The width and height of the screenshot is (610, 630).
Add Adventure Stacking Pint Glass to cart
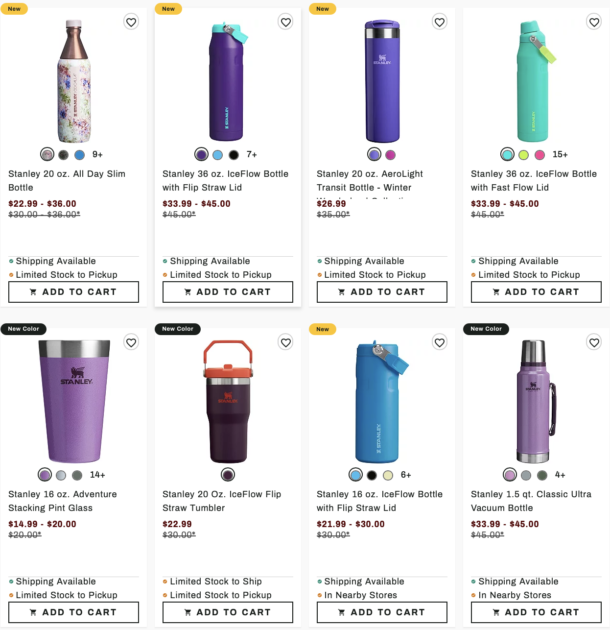pos(79,612)
